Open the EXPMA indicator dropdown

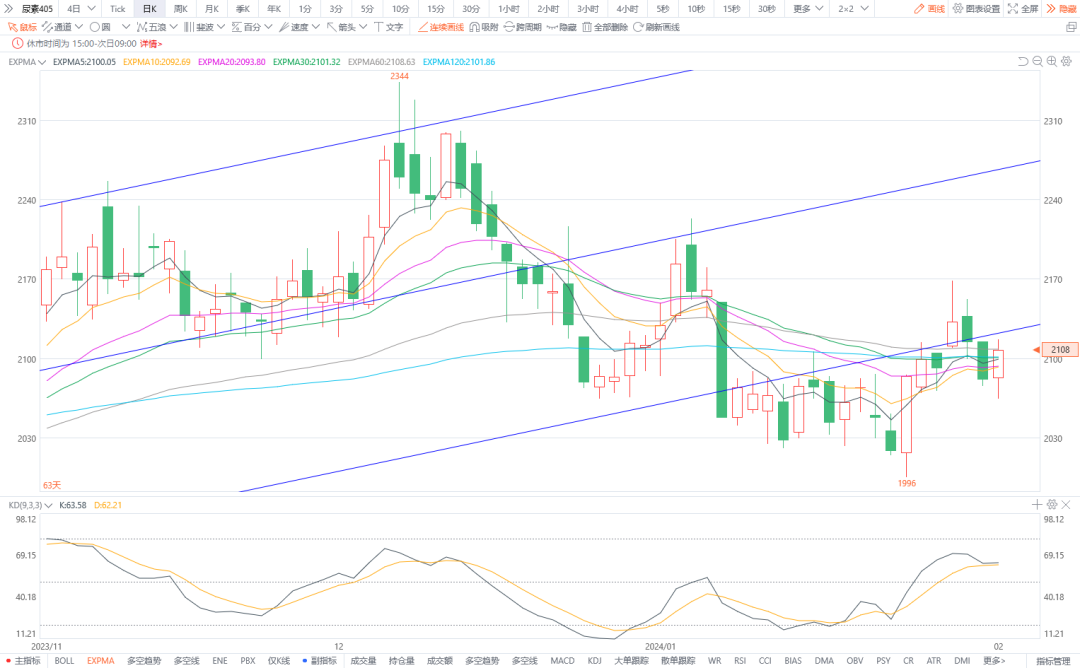(27, 61)
